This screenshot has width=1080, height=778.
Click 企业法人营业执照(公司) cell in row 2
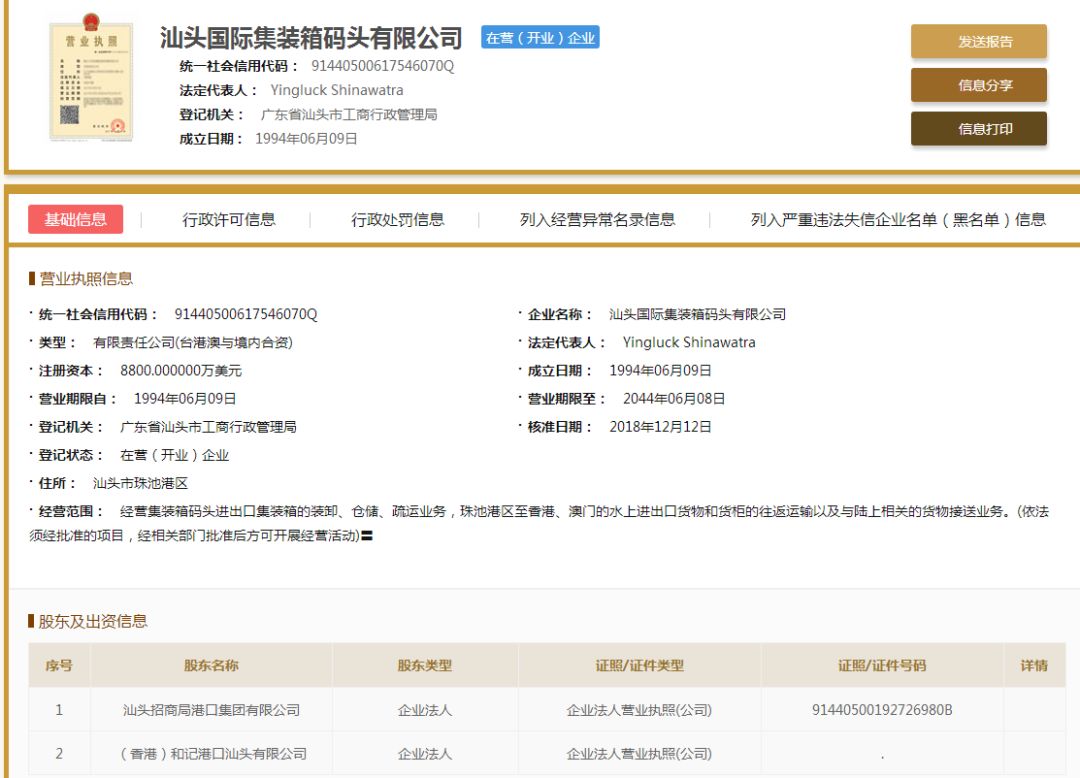point(639,754)
